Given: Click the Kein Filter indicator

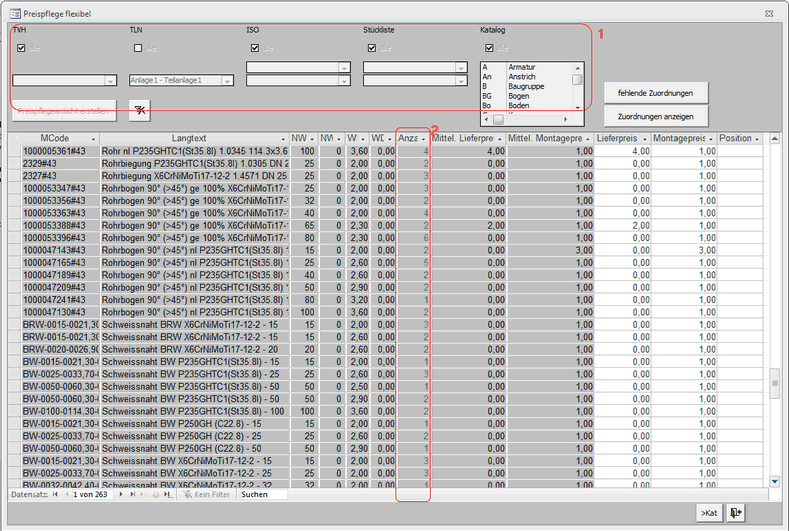Looking at the screenshot, I should tap(205, 495).
